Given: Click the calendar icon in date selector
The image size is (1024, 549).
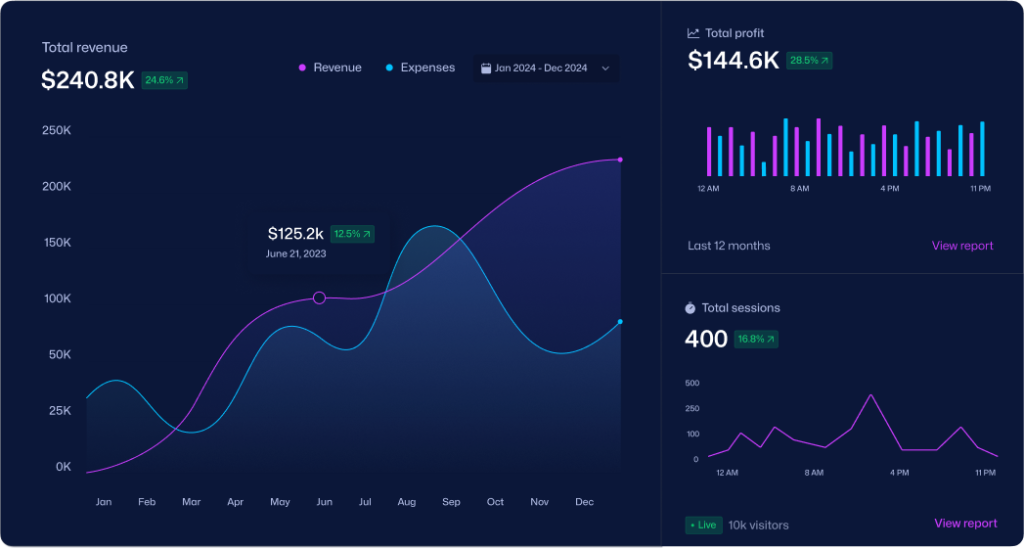Looking at the screenshot, I should tap(486, 69).
